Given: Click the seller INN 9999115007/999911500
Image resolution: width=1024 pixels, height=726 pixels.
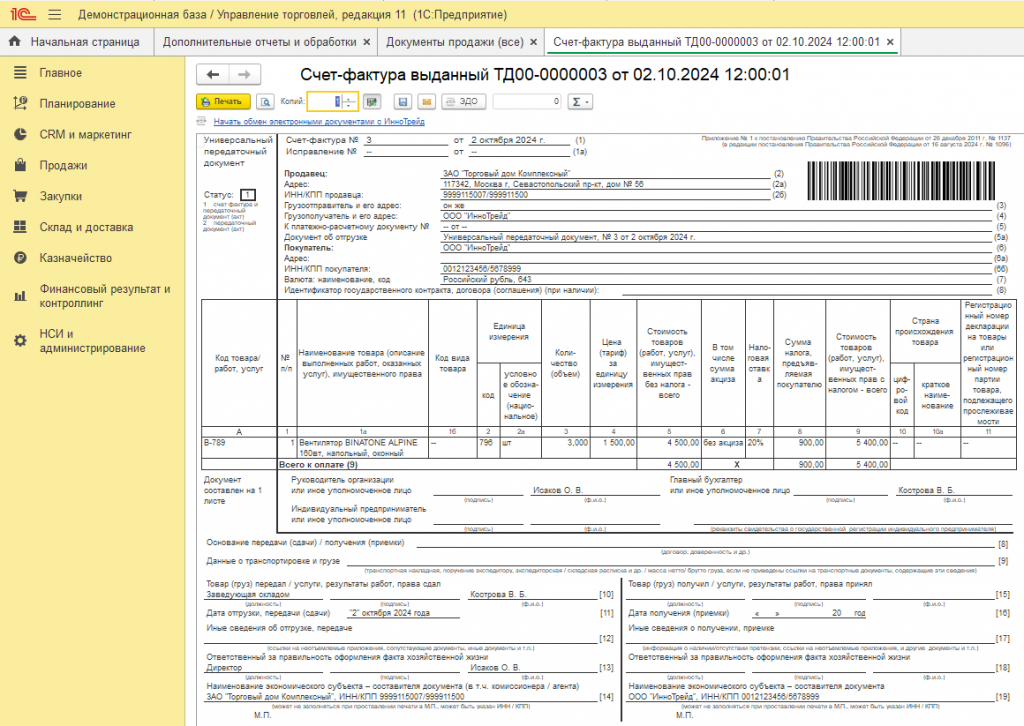Looking at the screenshot, I should (x=485, y=195).
